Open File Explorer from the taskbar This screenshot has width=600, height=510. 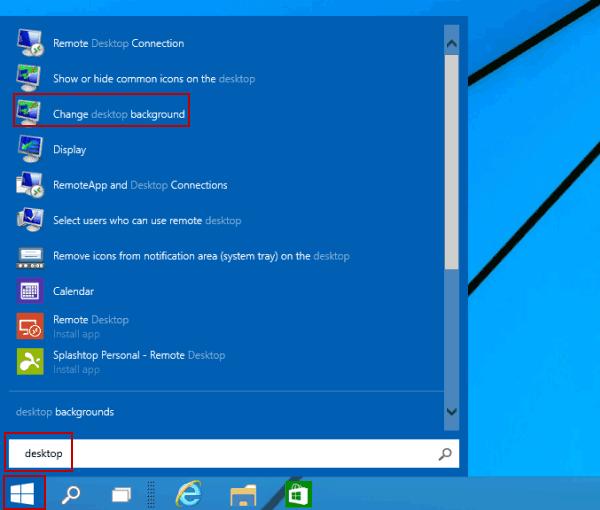click(244, 493)
